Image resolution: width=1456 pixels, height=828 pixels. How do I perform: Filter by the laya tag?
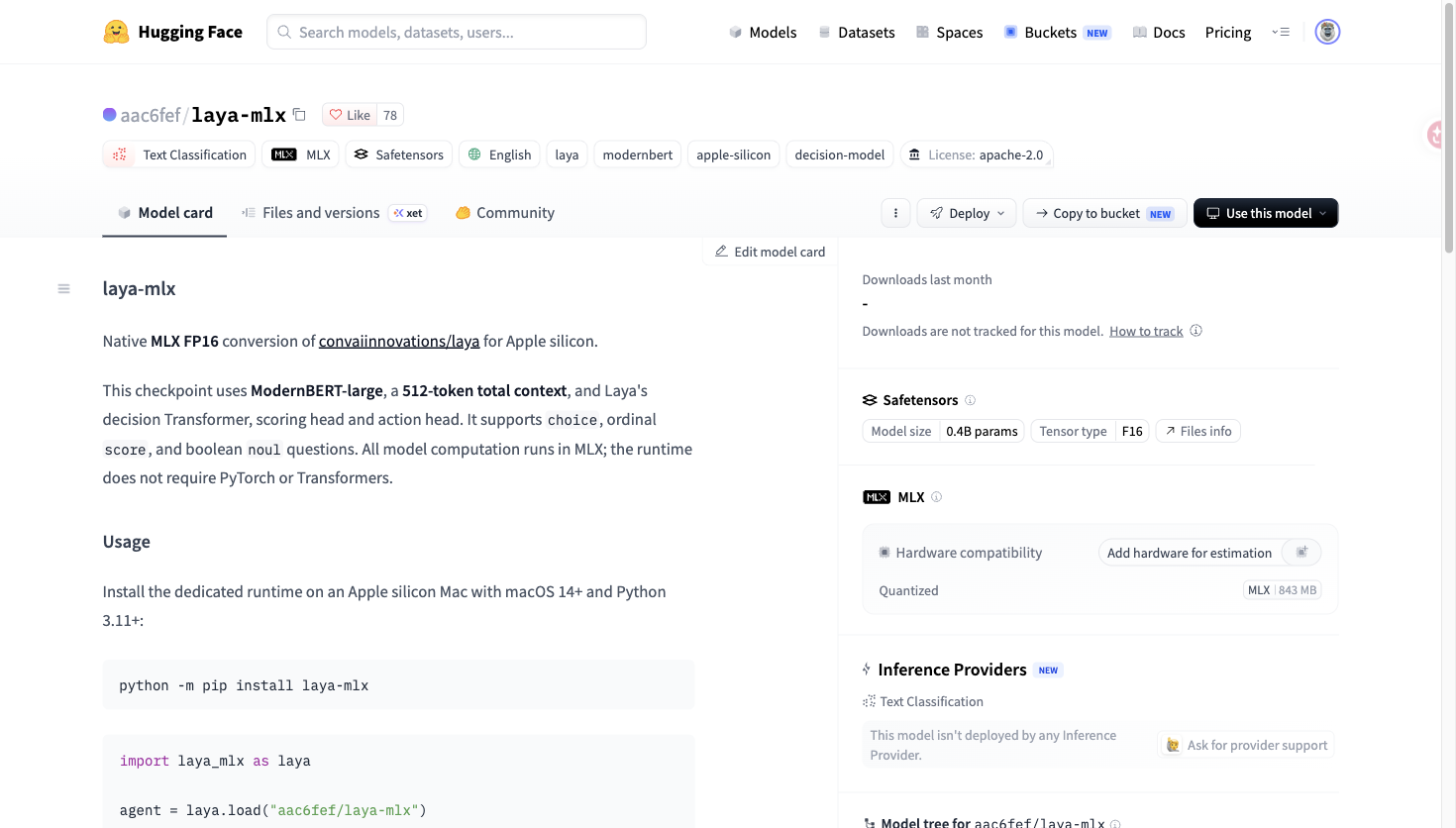pyautogui.click(x=567, y=155)
